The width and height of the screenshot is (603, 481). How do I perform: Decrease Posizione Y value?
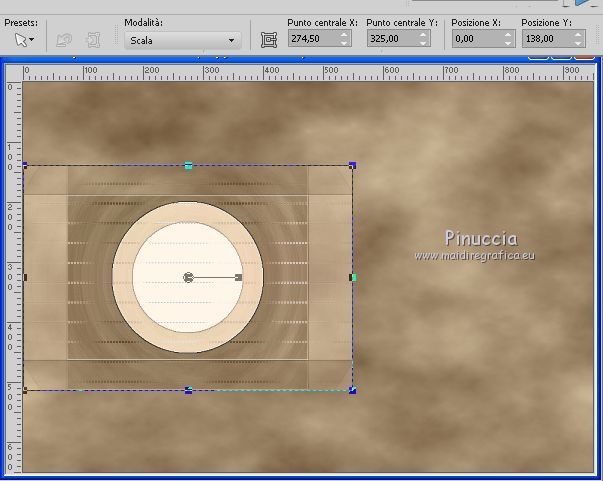(x=578, y=43)
